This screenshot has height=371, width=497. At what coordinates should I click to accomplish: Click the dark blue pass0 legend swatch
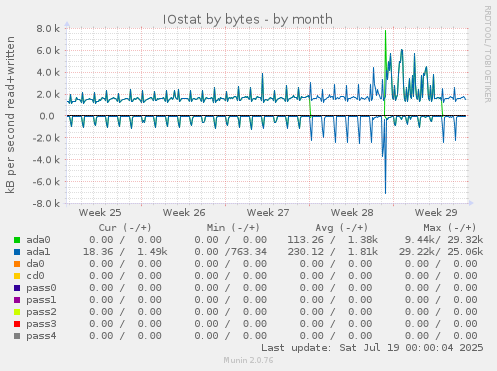(x=17, y=288)
